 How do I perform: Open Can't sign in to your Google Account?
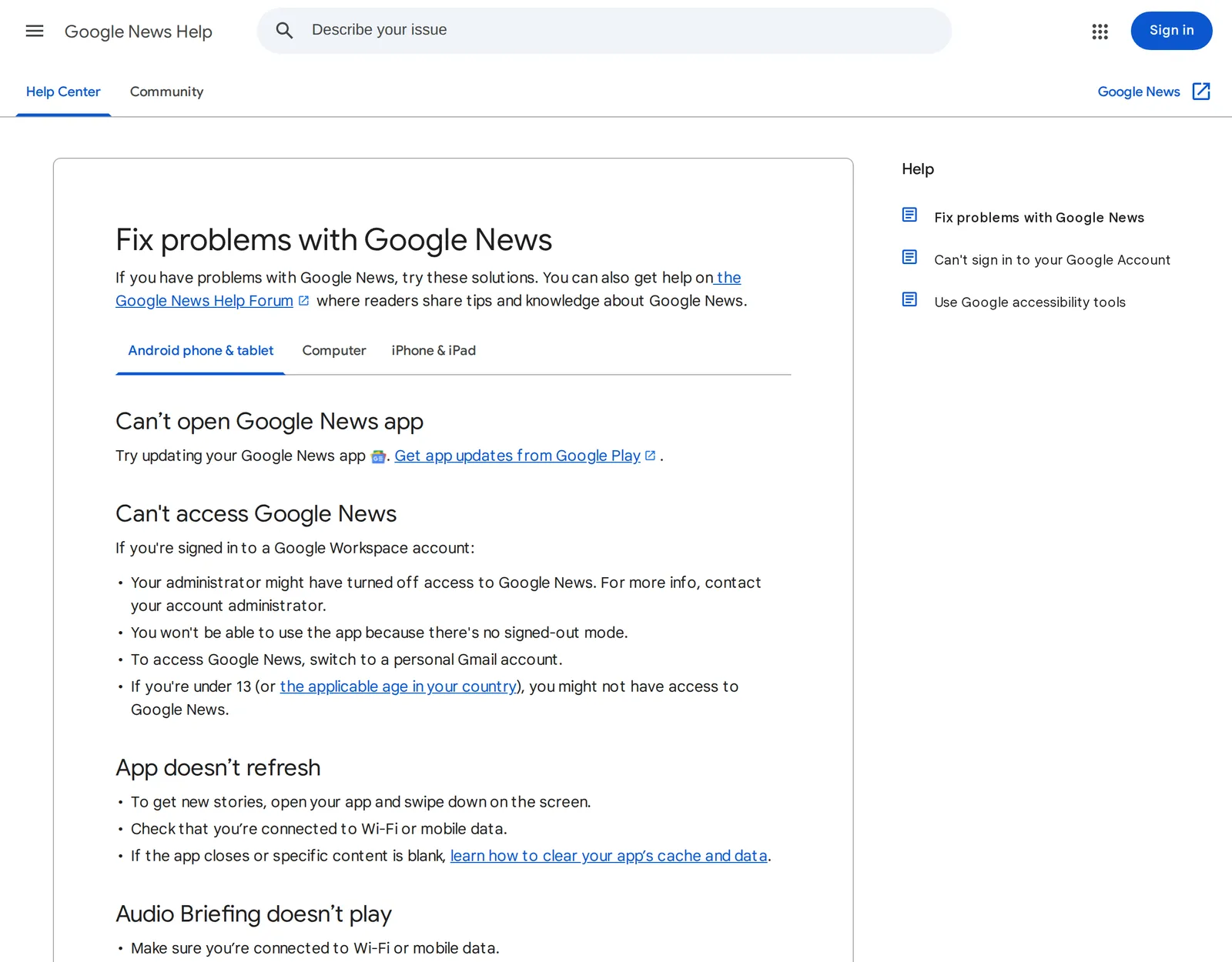click(1052, 260)
